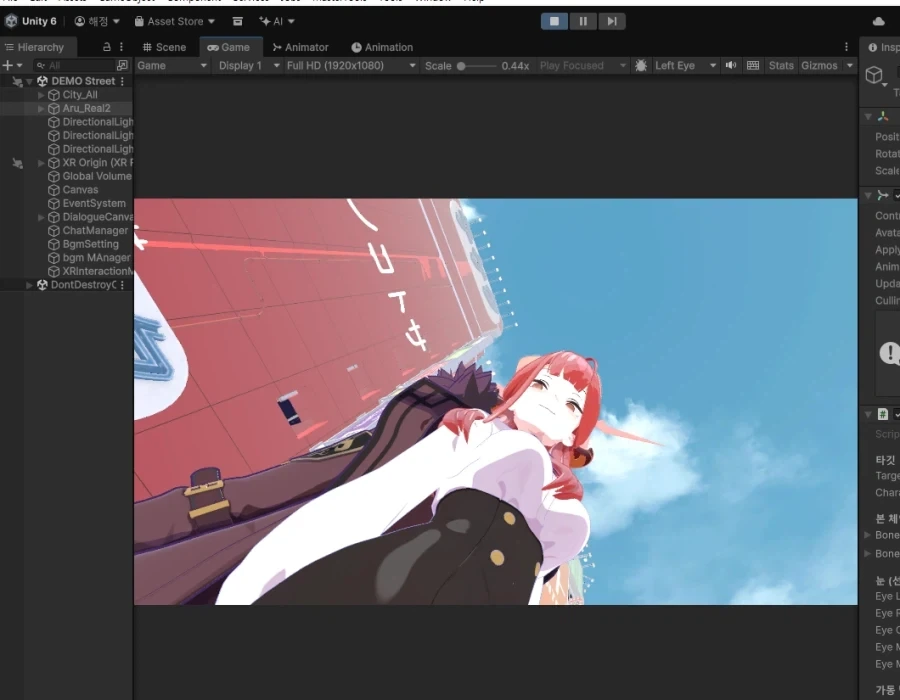Toggle the Stats overlay

point(781,66)
